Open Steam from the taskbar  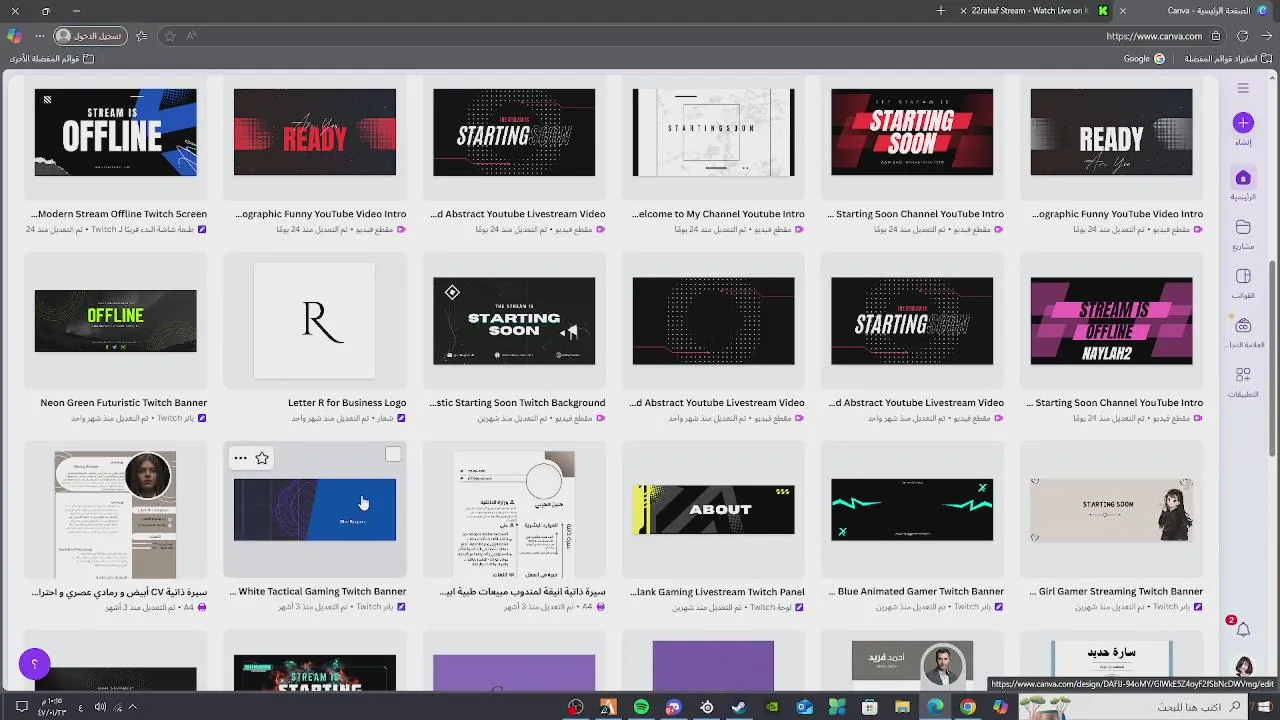[739, 707]
